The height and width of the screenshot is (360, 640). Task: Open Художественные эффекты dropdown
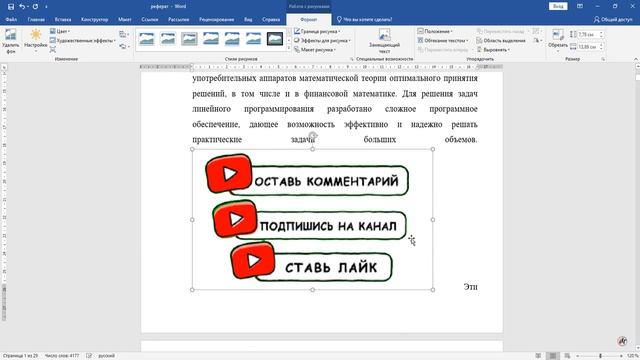83,40
